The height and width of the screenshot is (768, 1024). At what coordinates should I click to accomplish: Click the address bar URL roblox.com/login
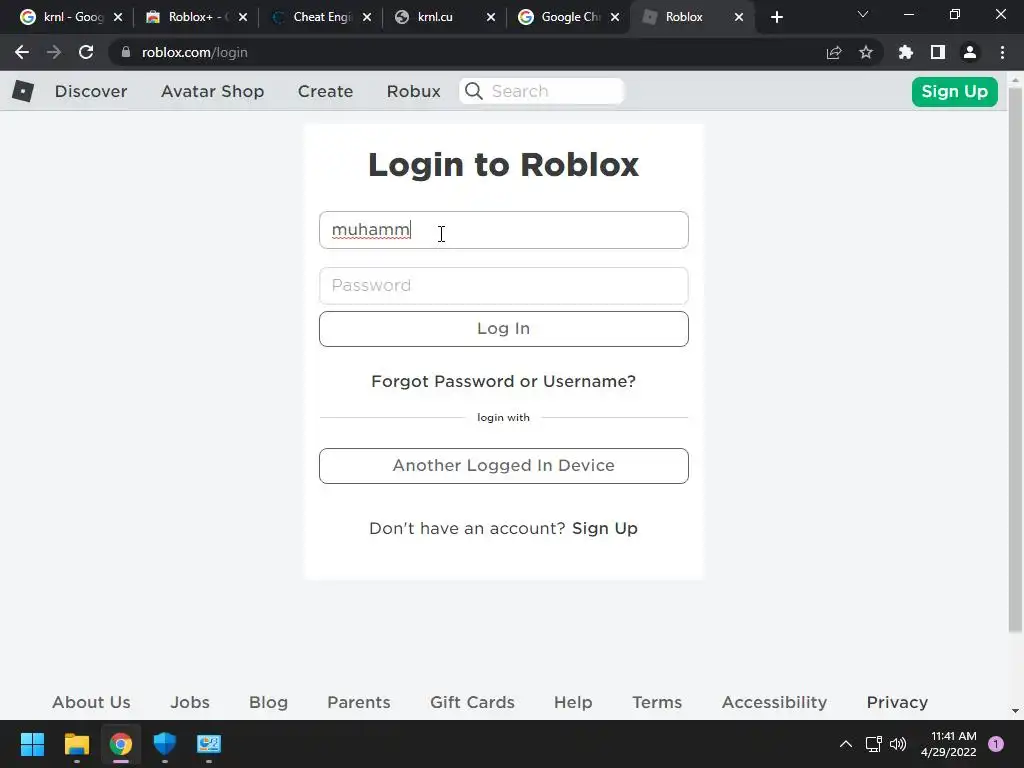195,52
